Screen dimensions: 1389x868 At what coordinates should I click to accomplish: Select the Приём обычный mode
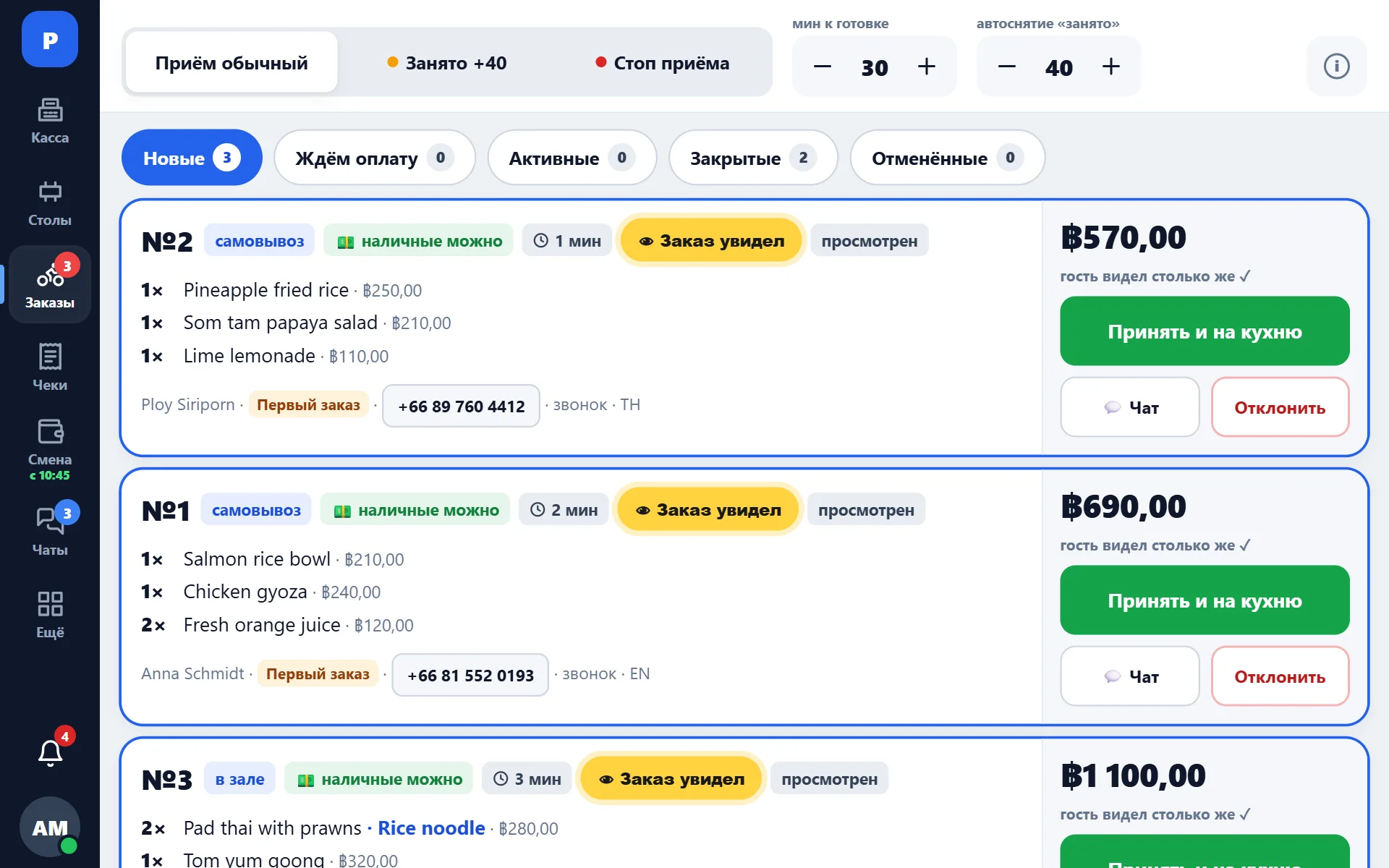coord(231,63)
